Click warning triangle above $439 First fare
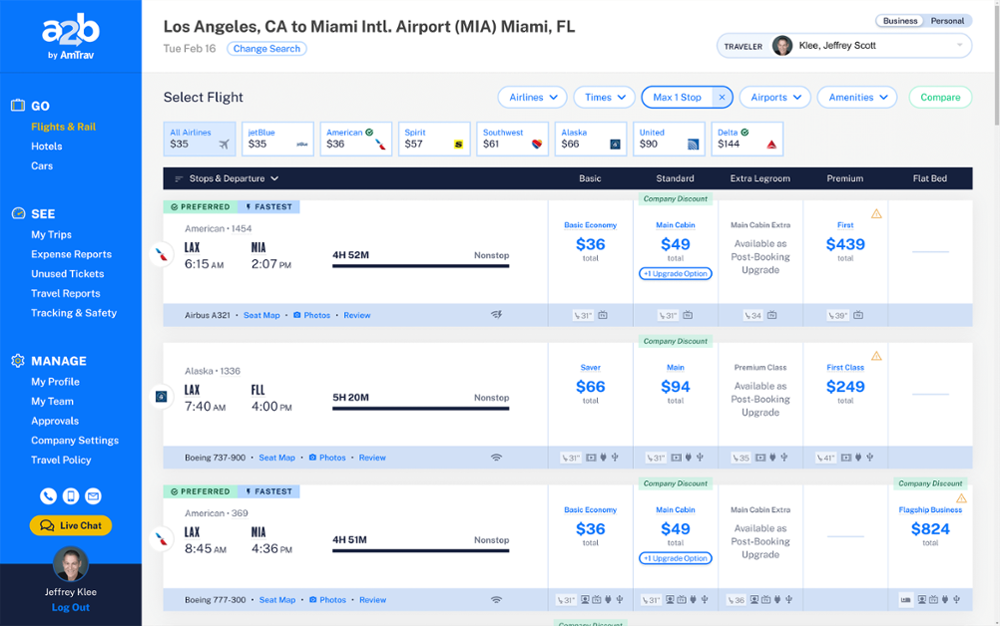1000x626 pixels. pyautogui.click(x=876, y=214)
